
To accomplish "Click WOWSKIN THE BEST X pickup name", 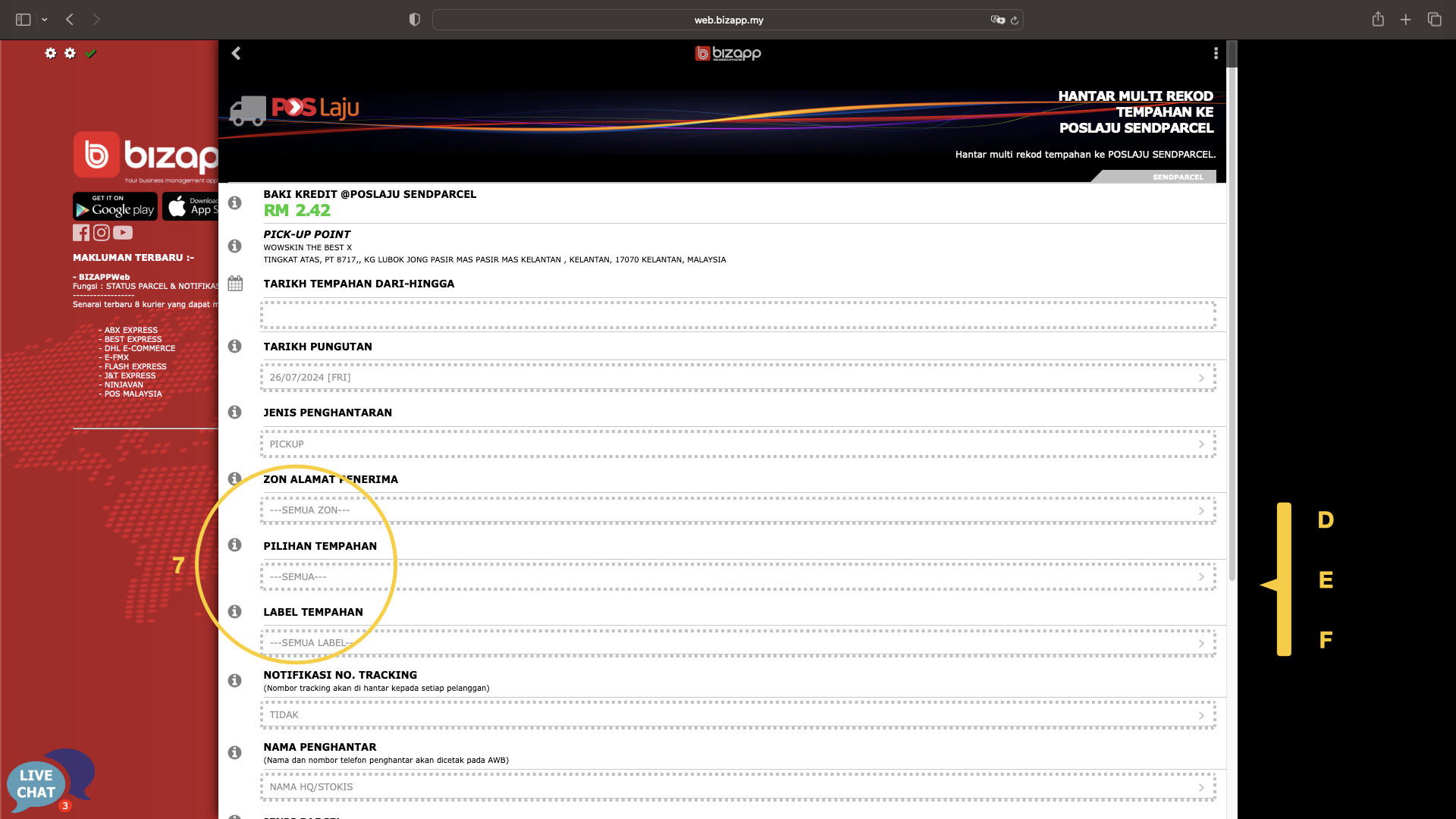I will pos(308,248).
